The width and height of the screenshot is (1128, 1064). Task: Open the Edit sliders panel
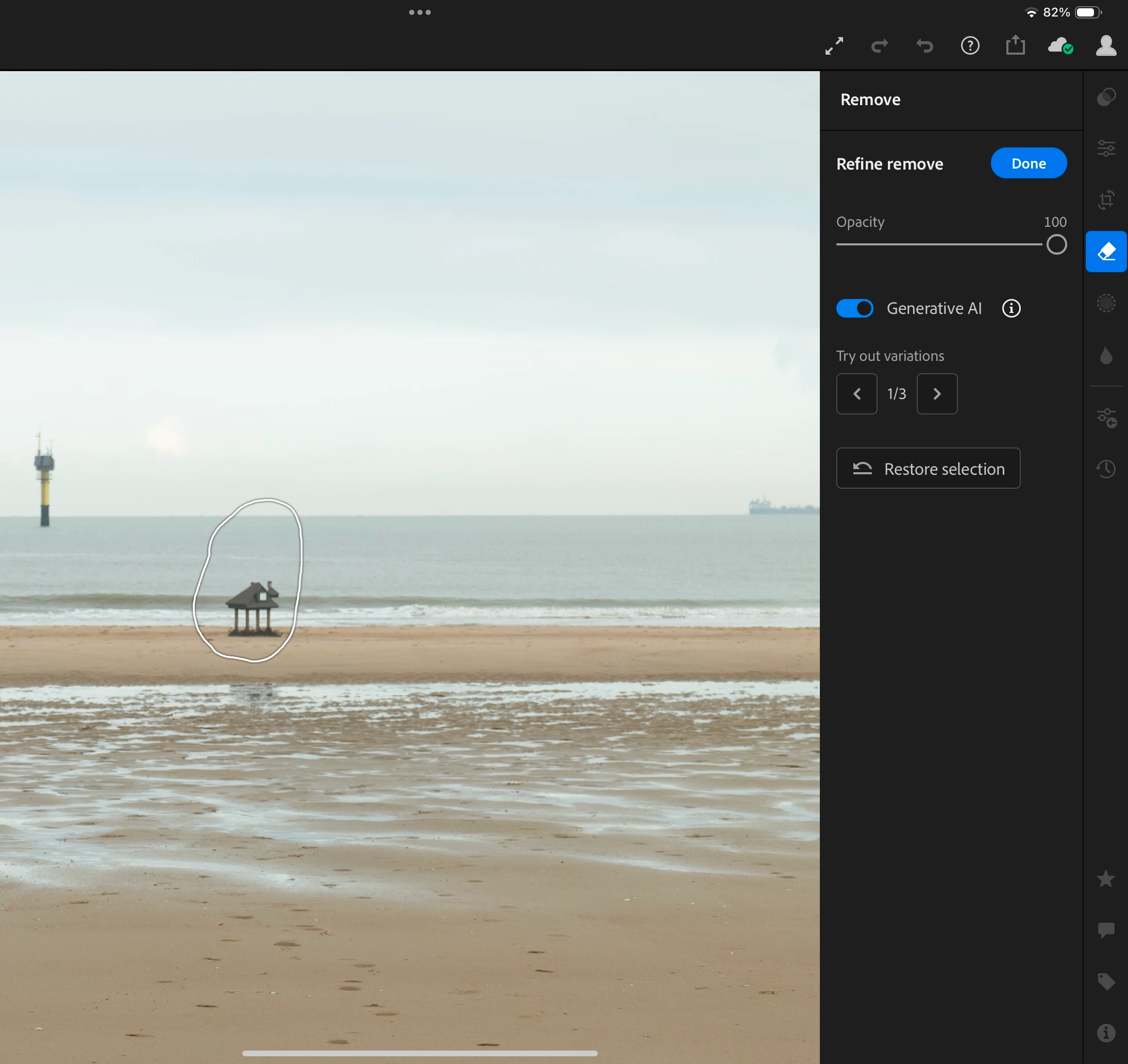click(1106, 148)
